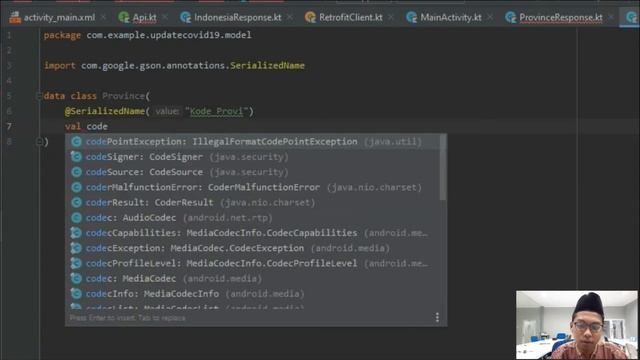640x360 pixels.
Task: Select the codePointException completion suggestion
Action: [252, 142]
